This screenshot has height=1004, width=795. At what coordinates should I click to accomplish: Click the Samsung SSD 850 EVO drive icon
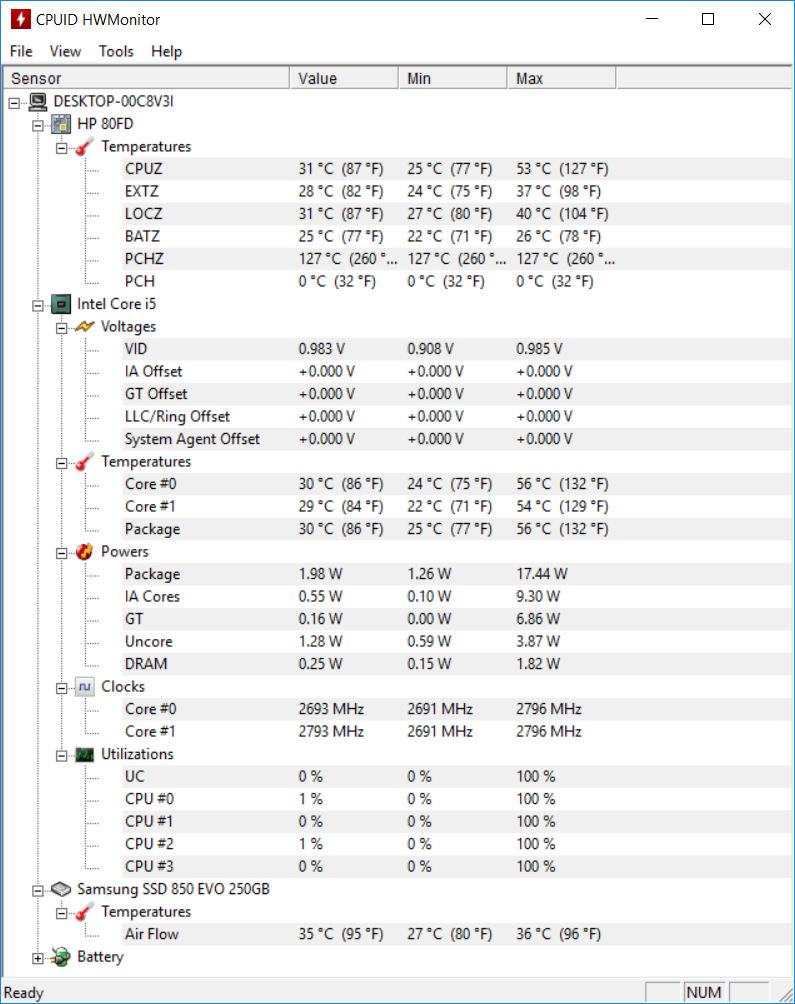(x=61, y=889)
